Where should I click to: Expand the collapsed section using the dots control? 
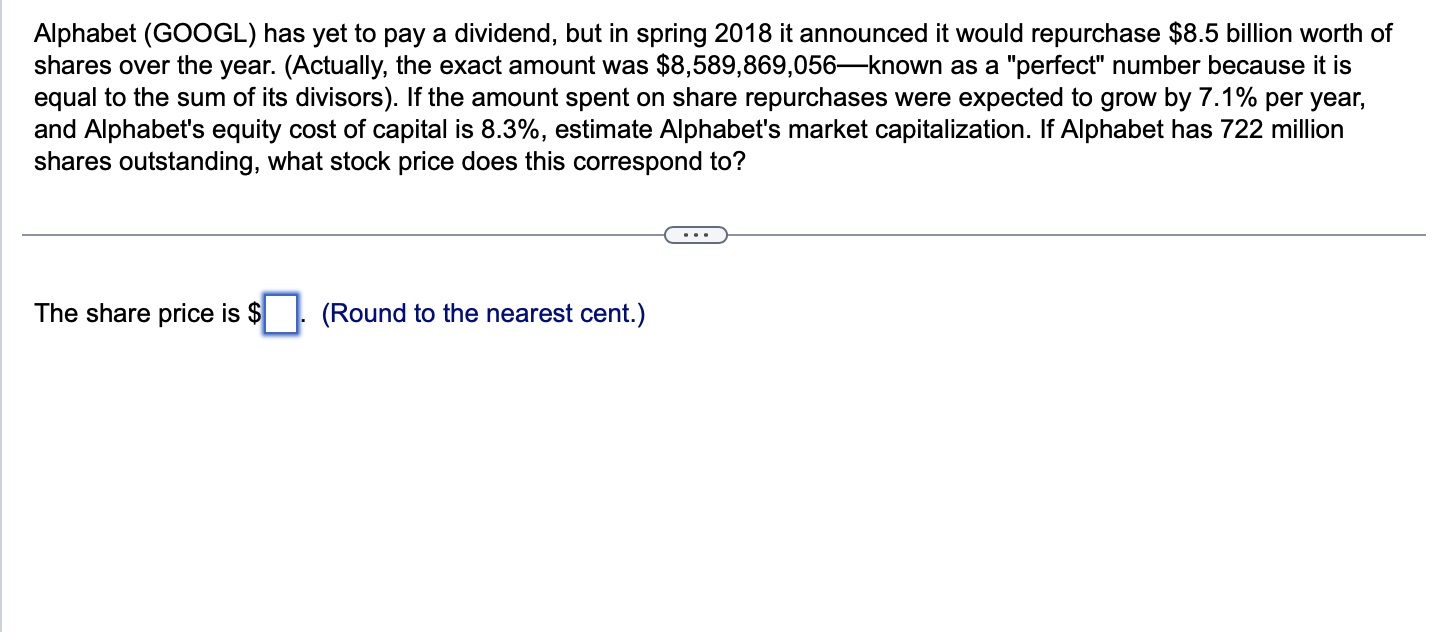click(x=695, y=233)
